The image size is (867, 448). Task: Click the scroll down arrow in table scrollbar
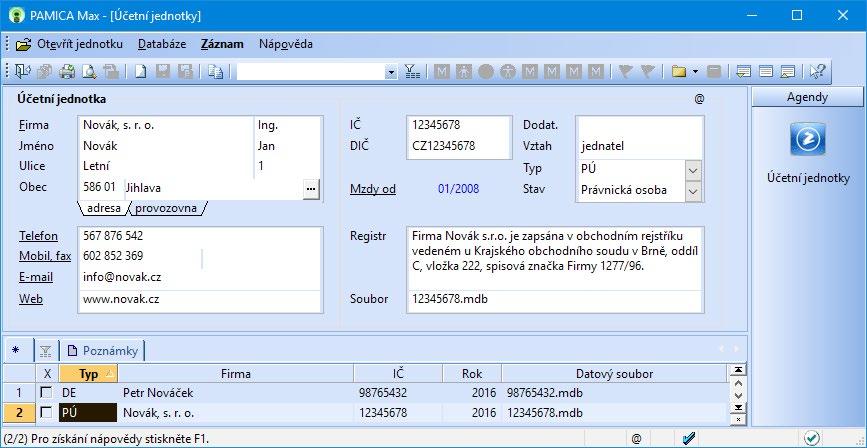coord(737,395)
